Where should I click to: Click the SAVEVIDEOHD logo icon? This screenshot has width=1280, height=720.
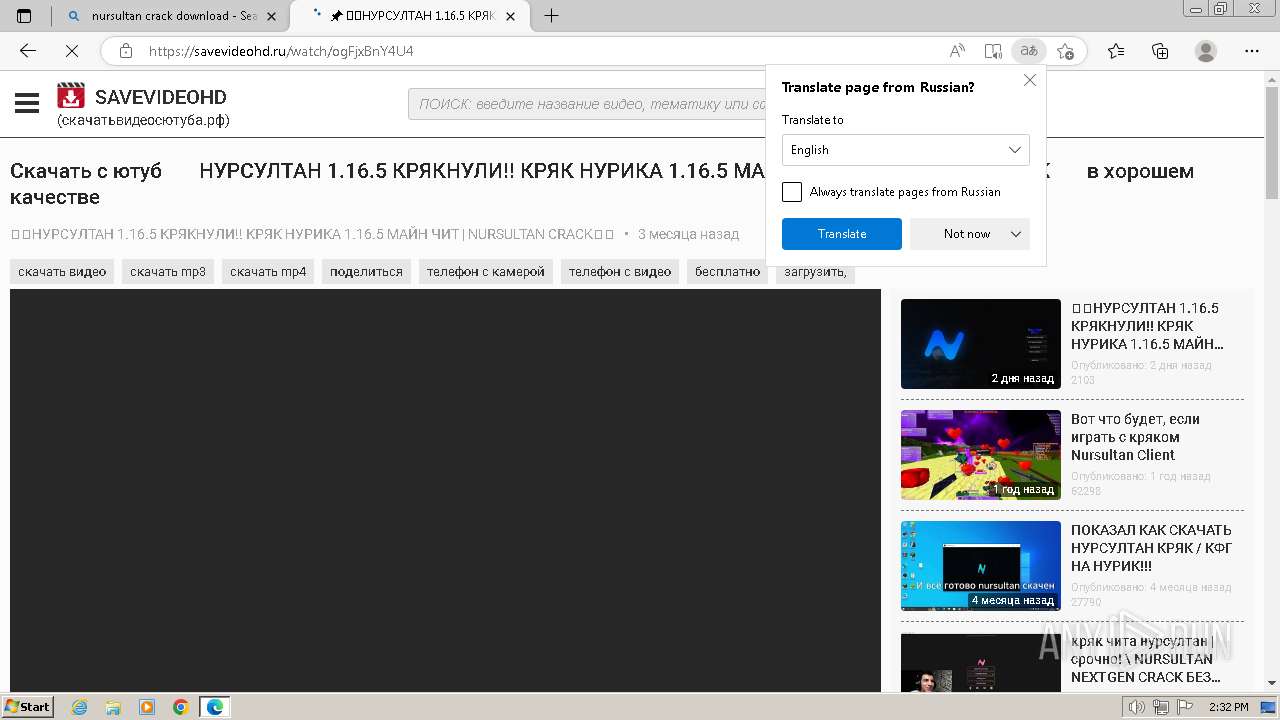coord(71,96)
